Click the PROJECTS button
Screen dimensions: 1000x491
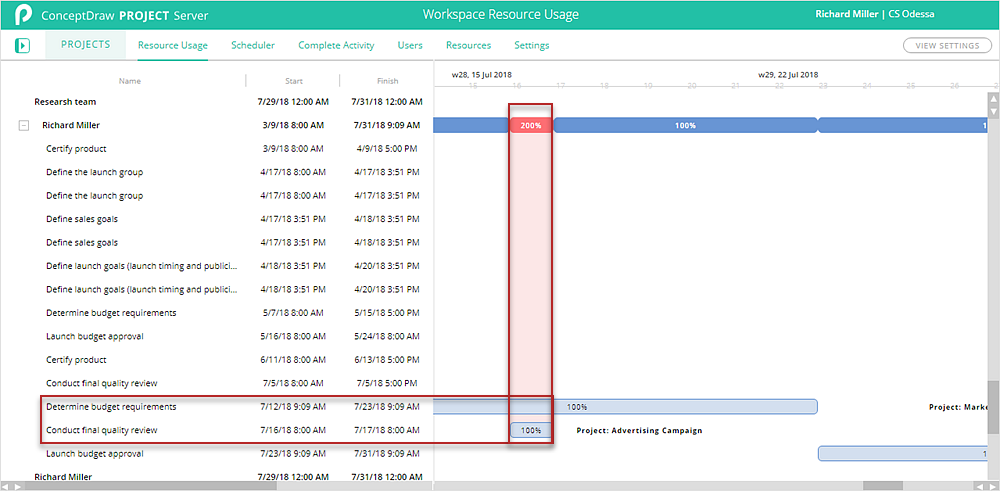(x=86, y=45)
